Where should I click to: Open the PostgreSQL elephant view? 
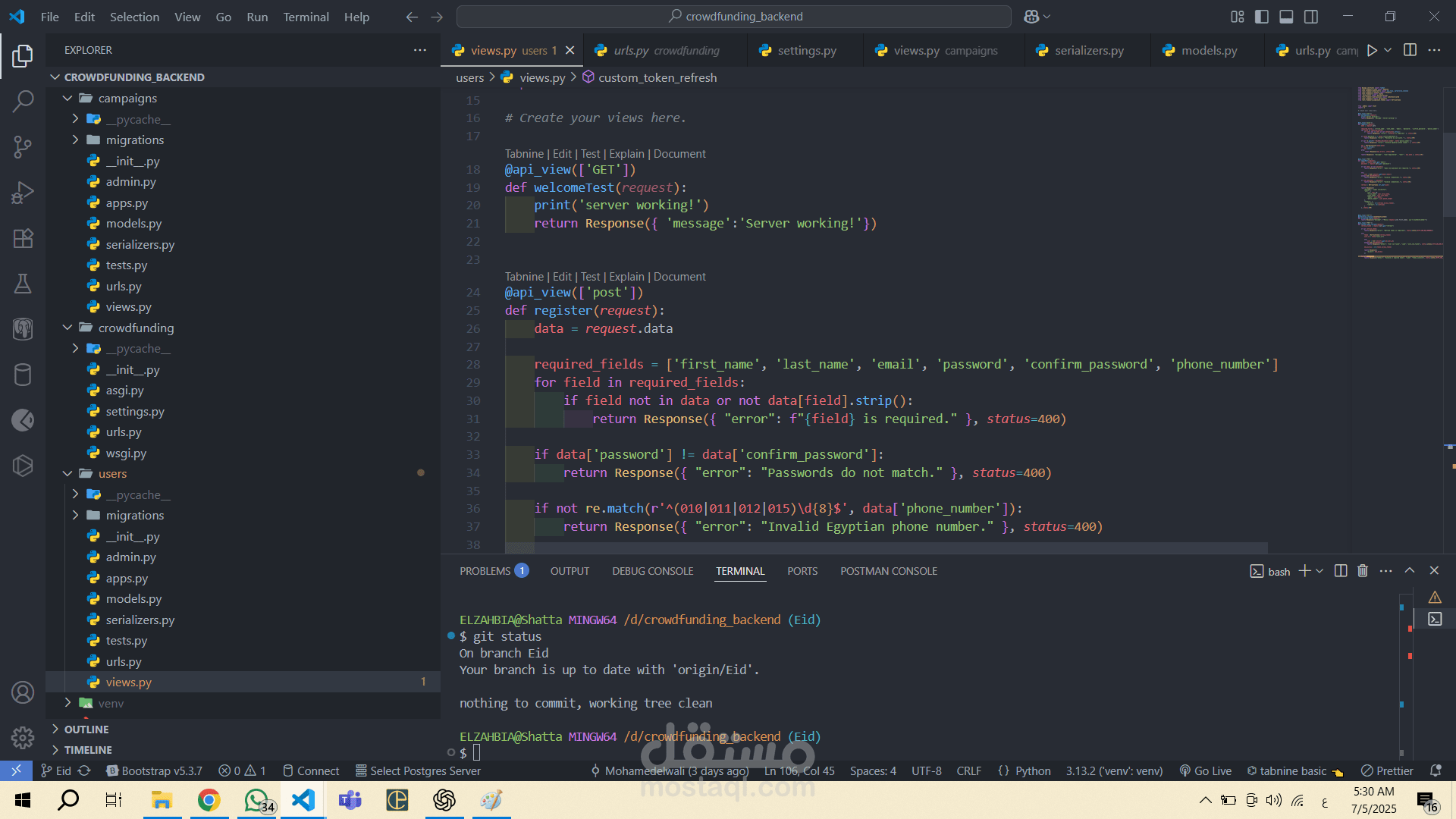23,329
